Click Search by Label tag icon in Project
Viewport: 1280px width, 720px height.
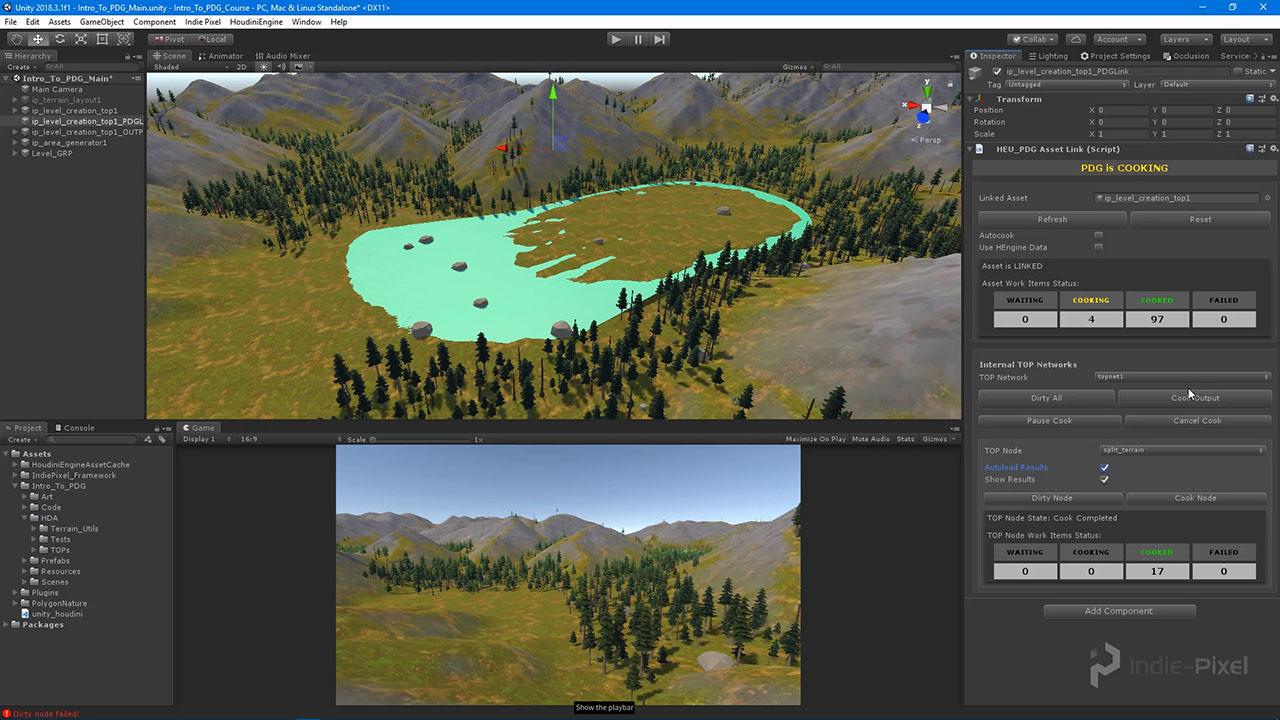(x=162, y=439)
